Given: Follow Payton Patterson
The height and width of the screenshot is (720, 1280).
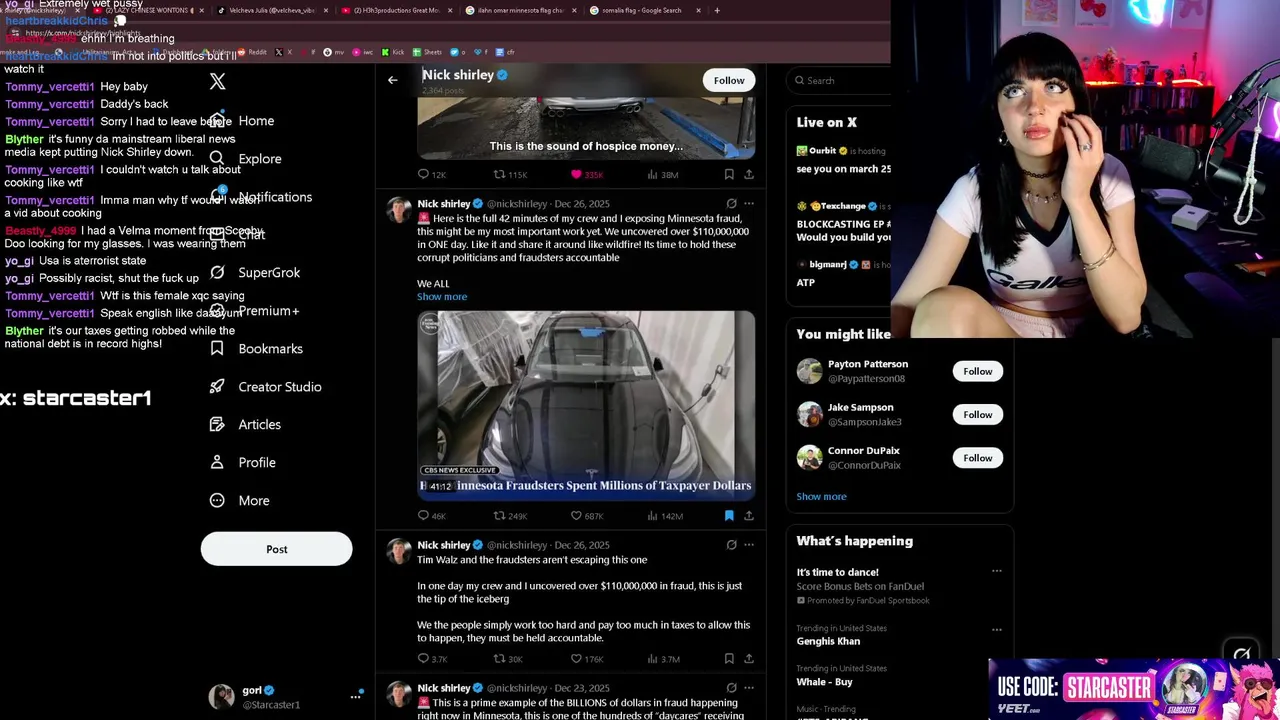Looking at the screenshot, I should tap(978, 372).
